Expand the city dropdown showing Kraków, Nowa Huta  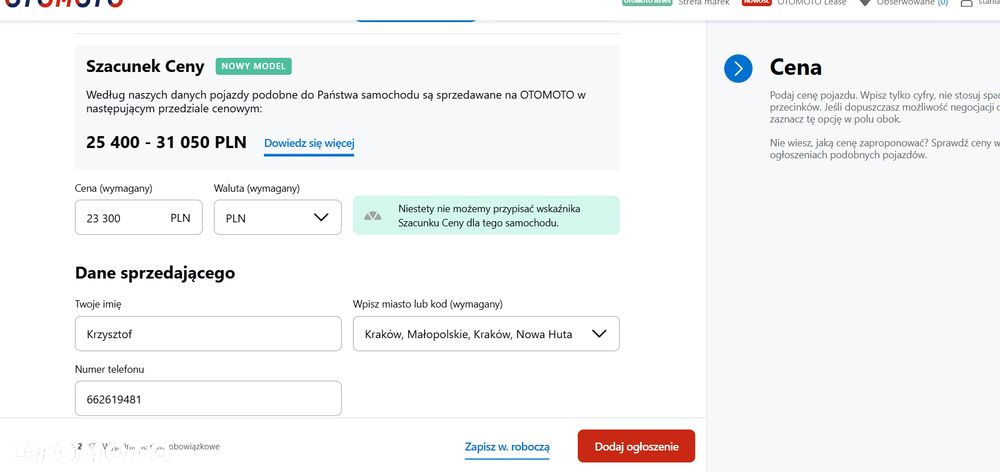point(486,334)
